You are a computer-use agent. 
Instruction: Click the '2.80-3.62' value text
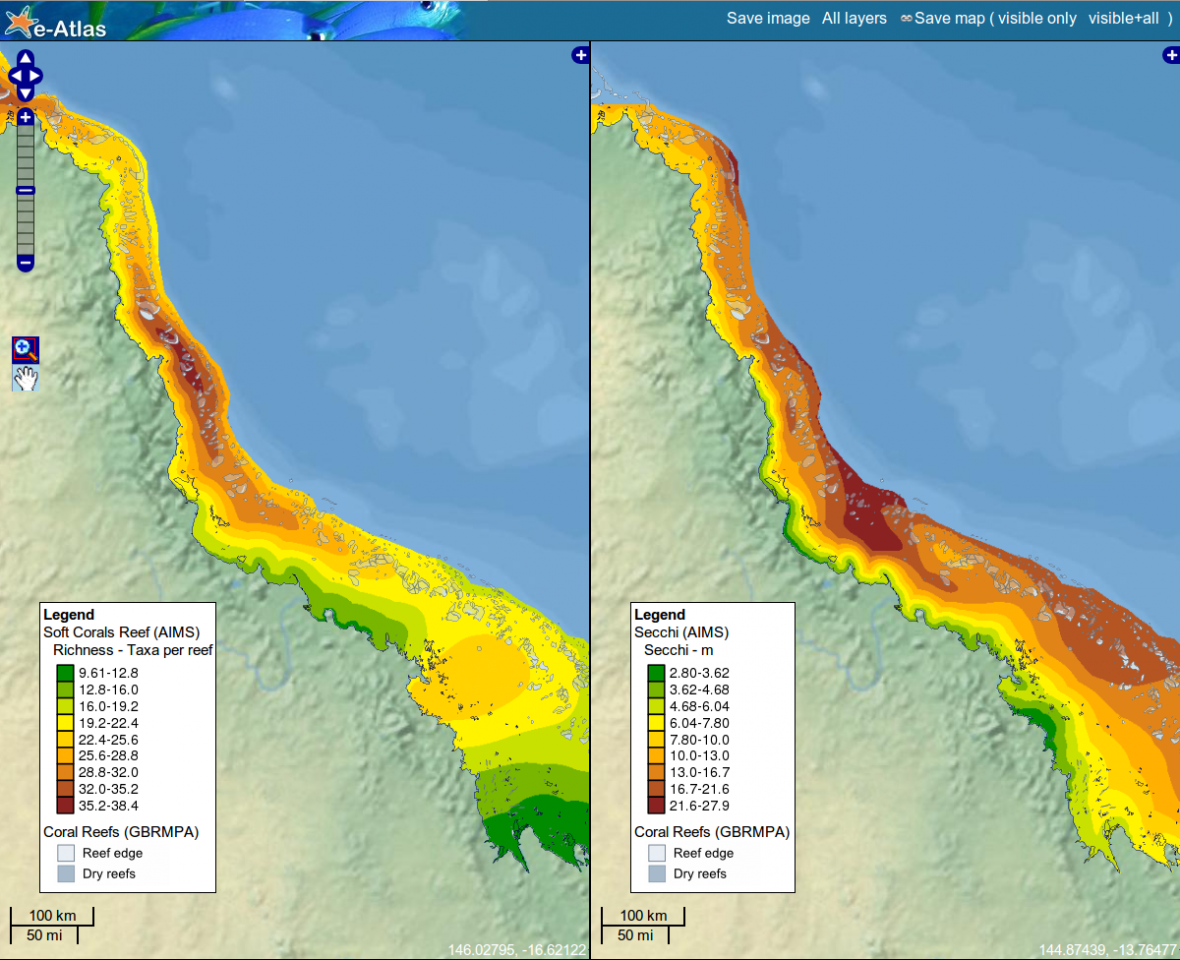click(x=699, y=673)
